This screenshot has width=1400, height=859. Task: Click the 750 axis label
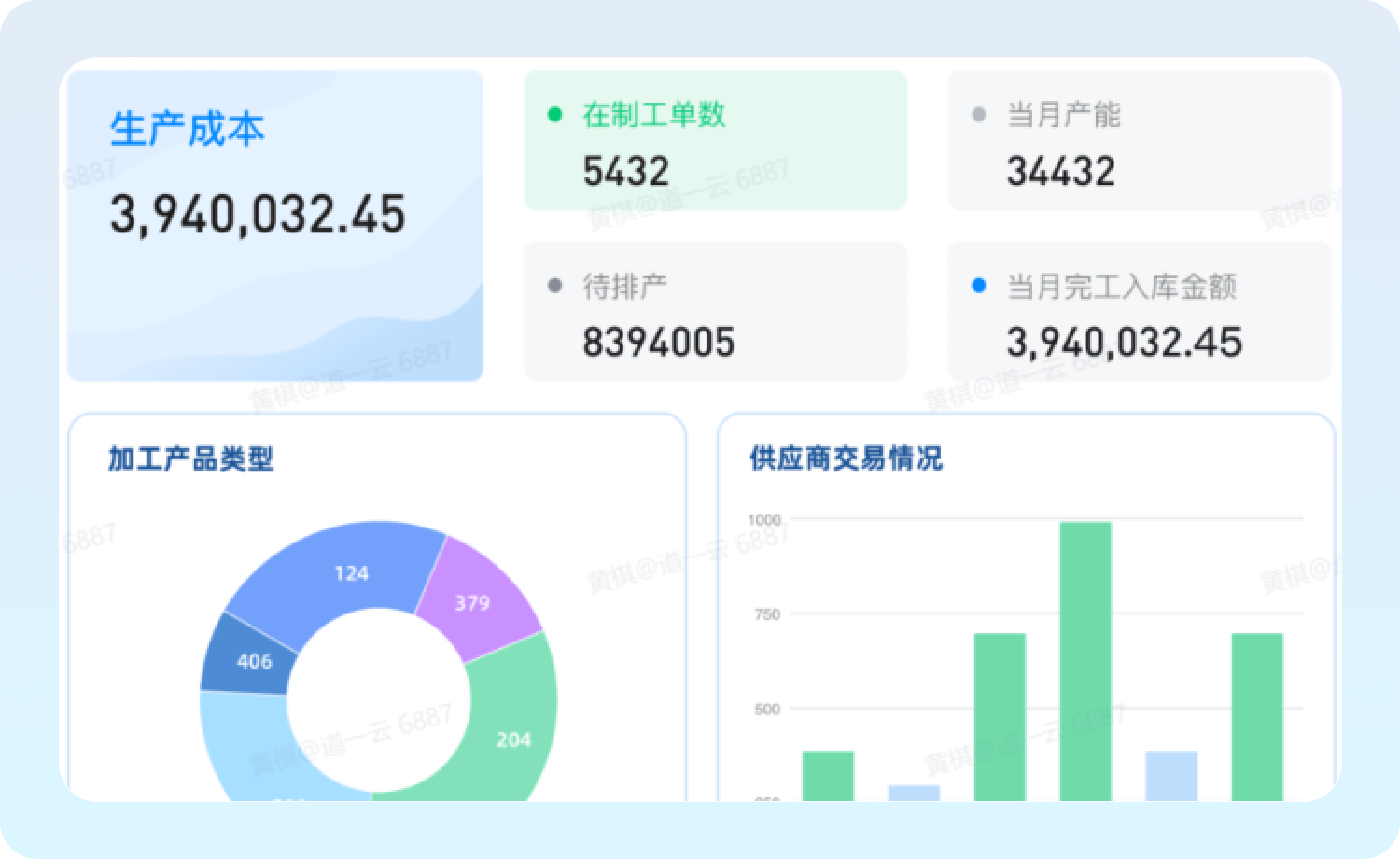(x=766, y=614)
